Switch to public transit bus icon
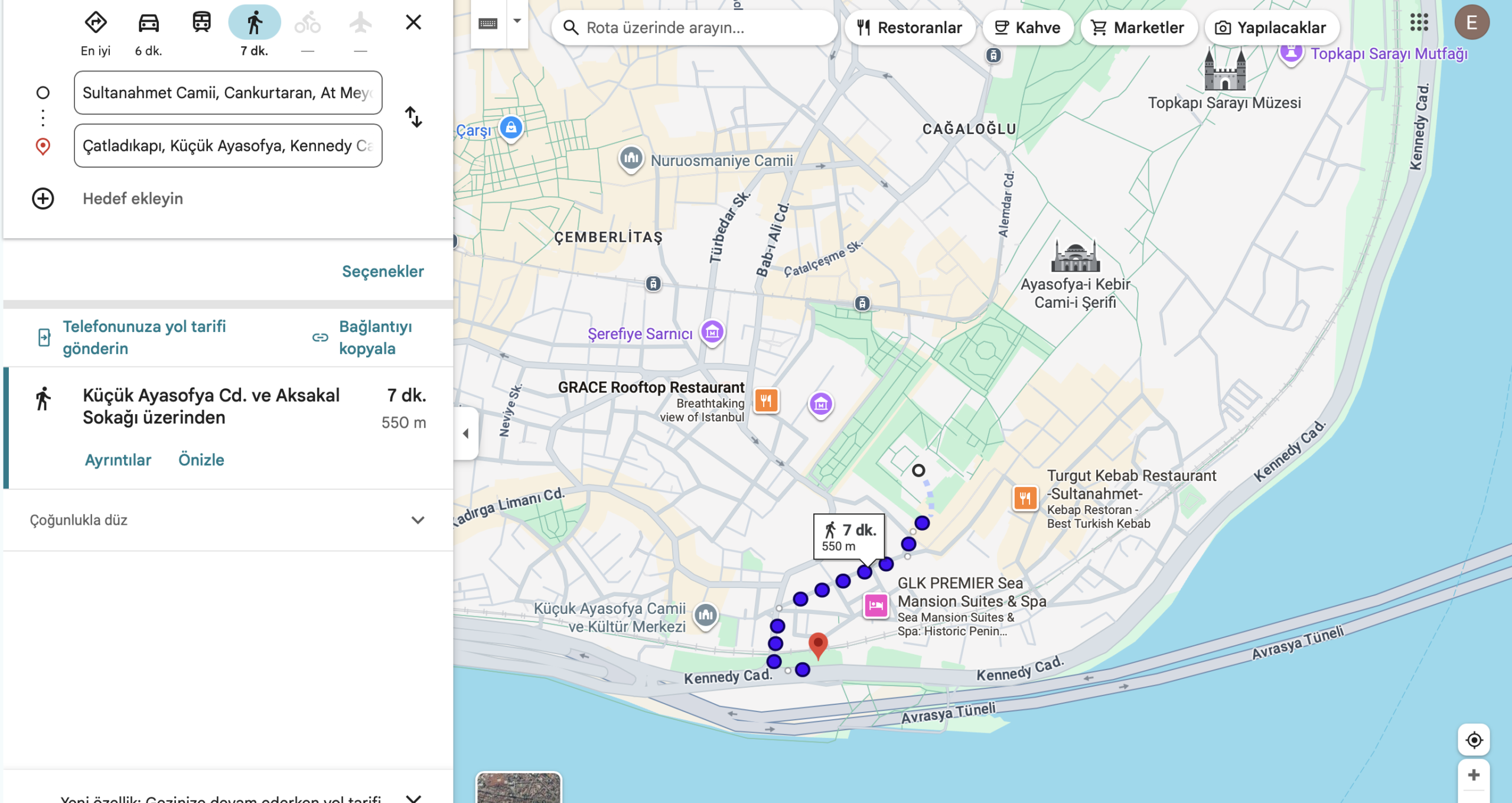1512x803 pixels. 201,23
